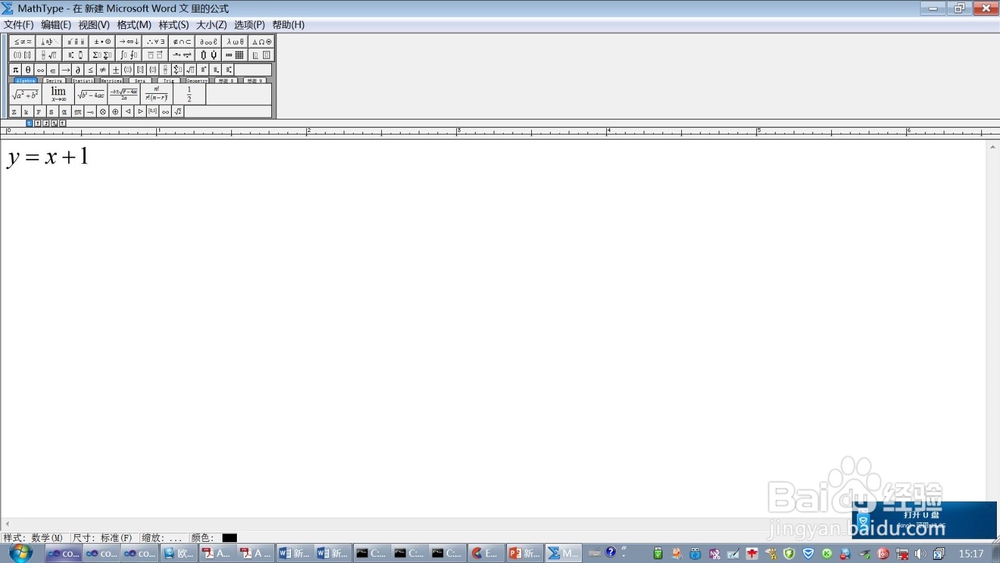Click the status bar size 标准(F)

pyautogui.click(x=116, y=537)
